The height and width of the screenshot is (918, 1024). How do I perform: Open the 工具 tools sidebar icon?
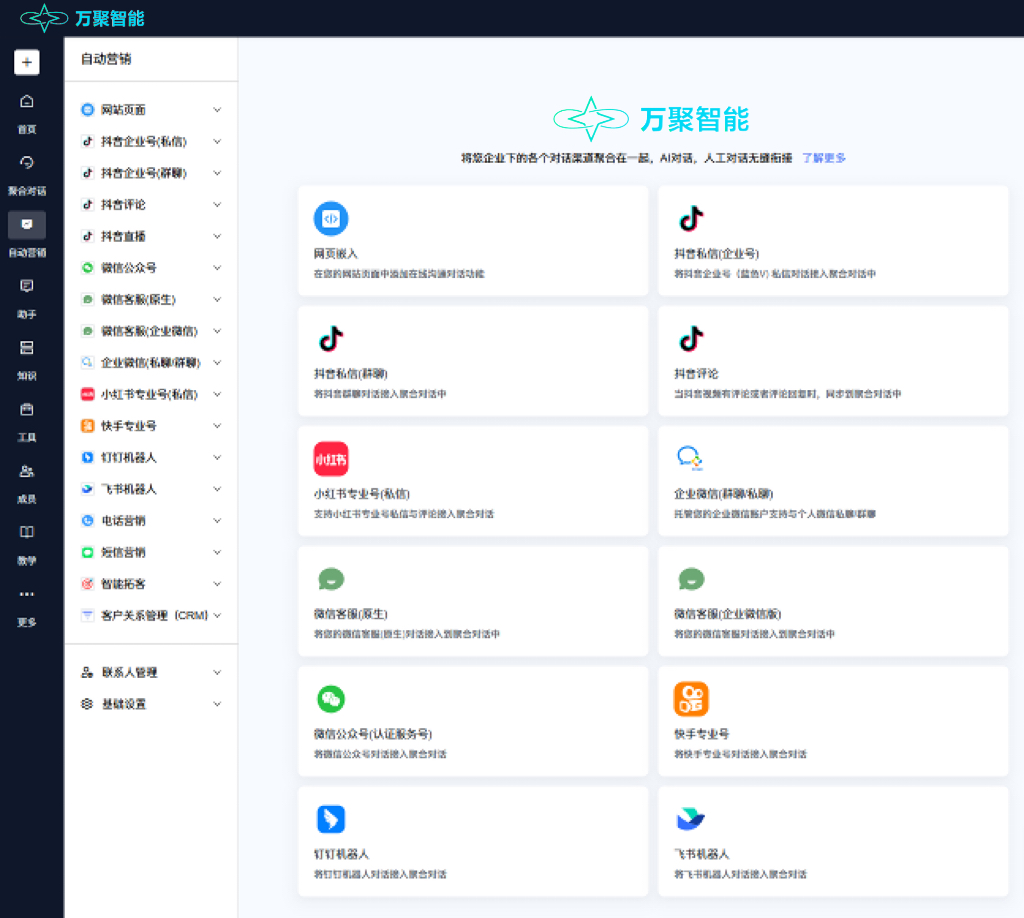27,409
